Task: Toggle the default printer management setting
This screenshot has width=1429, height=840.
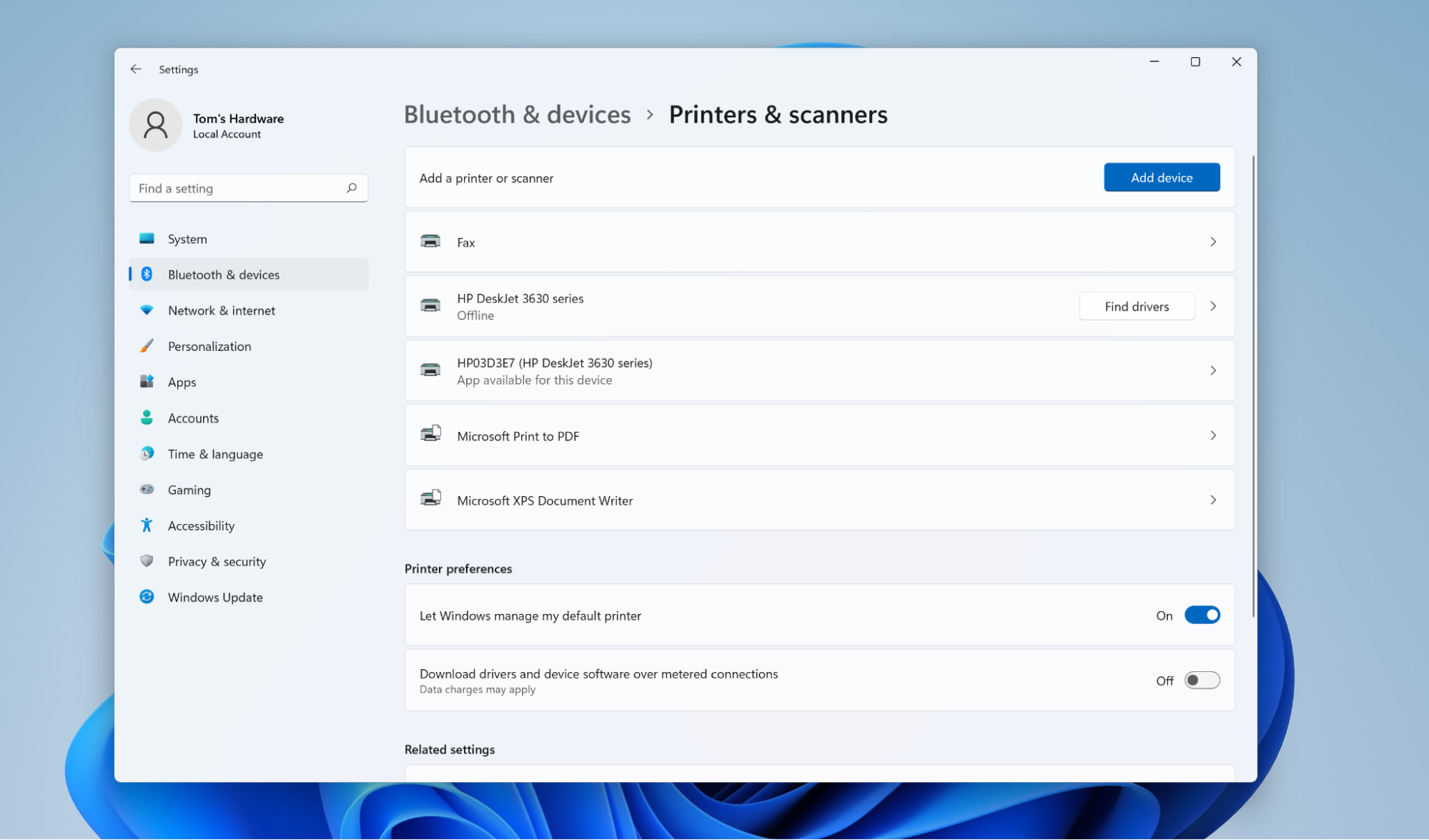Action: tap(1201, 614)
